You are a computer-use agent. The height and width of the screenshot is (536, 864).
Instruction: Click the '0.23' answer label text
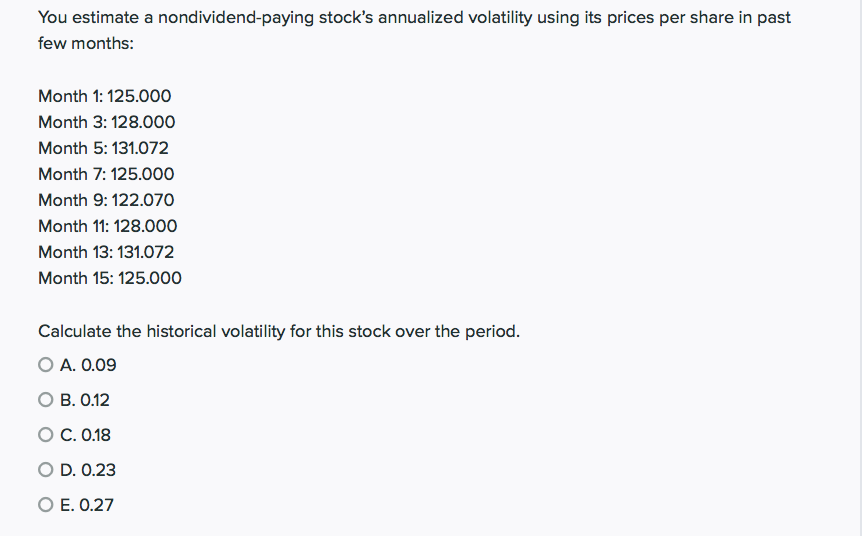96,470
